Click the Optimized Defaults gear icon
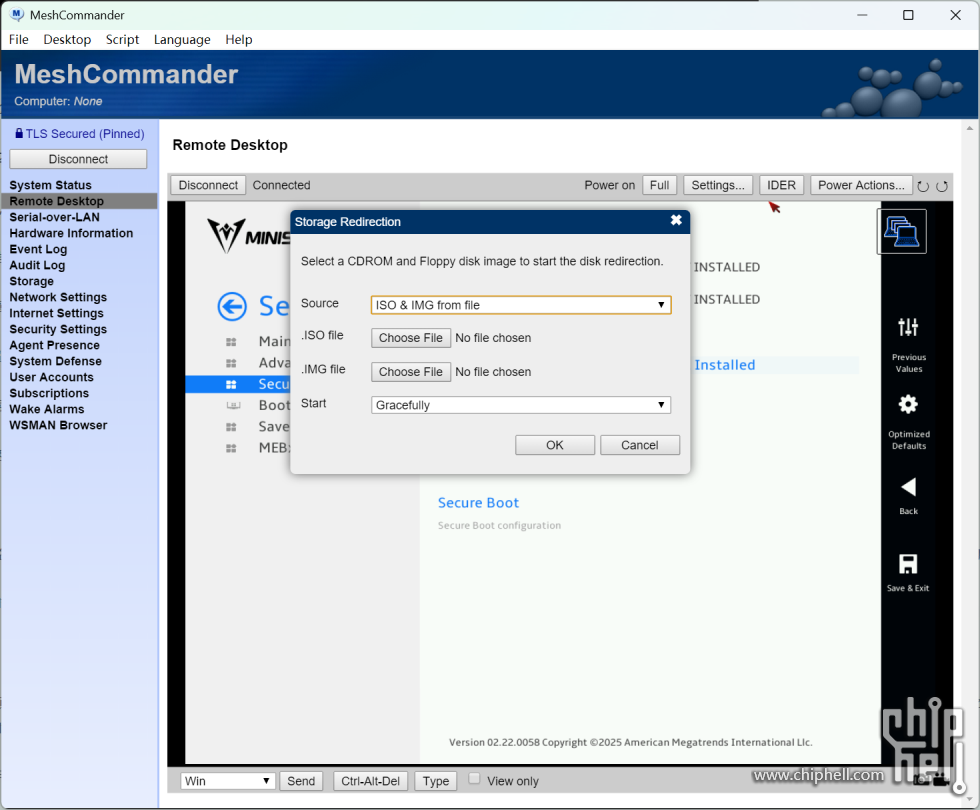980x810 pixels. click(908, 404)
